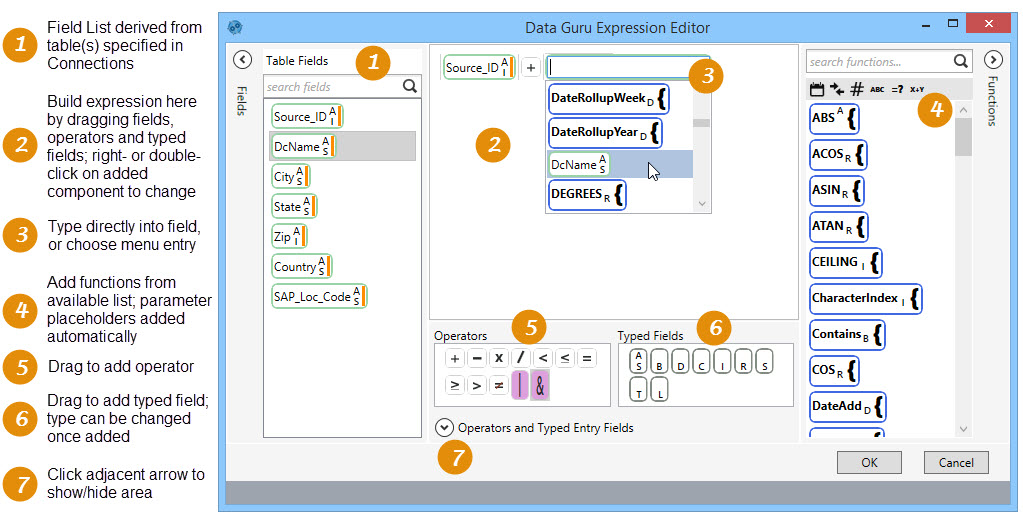Pick the plus operator in Operators panel
1023x521 pixels.
point(455,358)
